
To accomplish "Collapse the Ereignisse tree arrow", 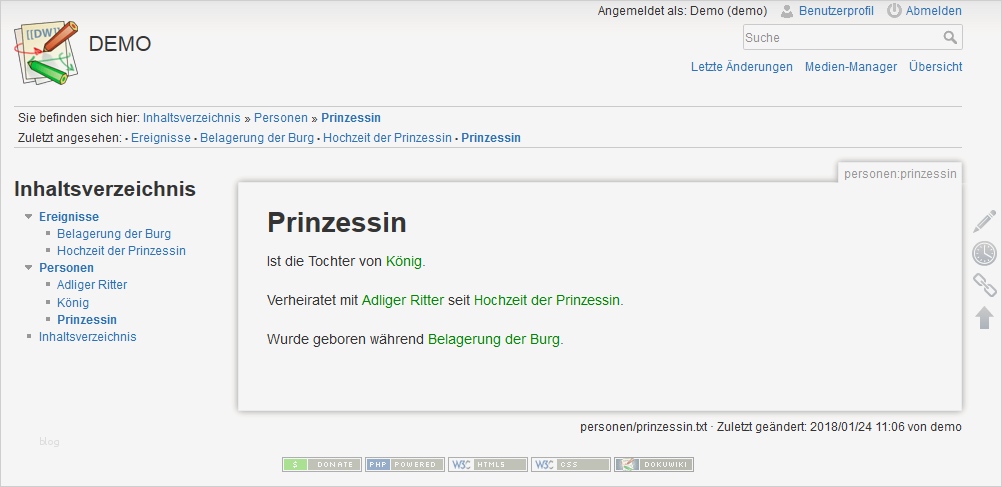I will click(x=28, y=217).
